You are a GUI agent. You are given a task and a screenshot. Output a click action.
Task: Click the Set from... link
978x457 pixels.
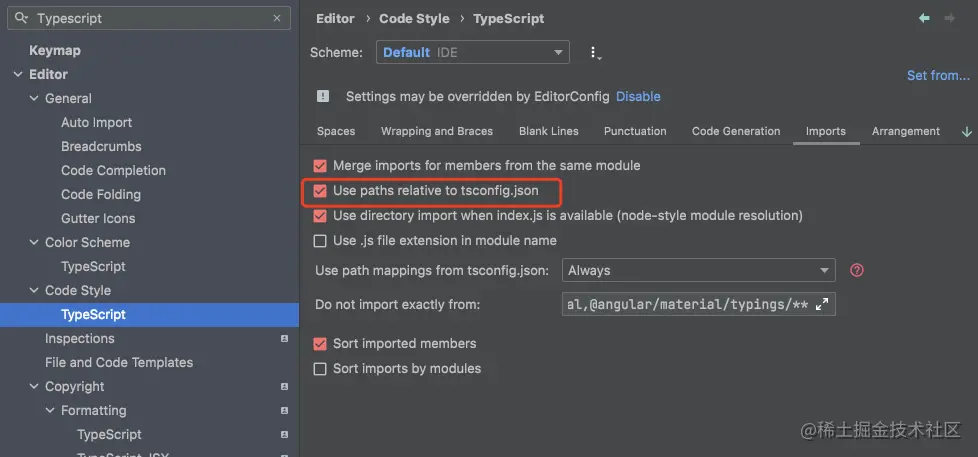937,75
